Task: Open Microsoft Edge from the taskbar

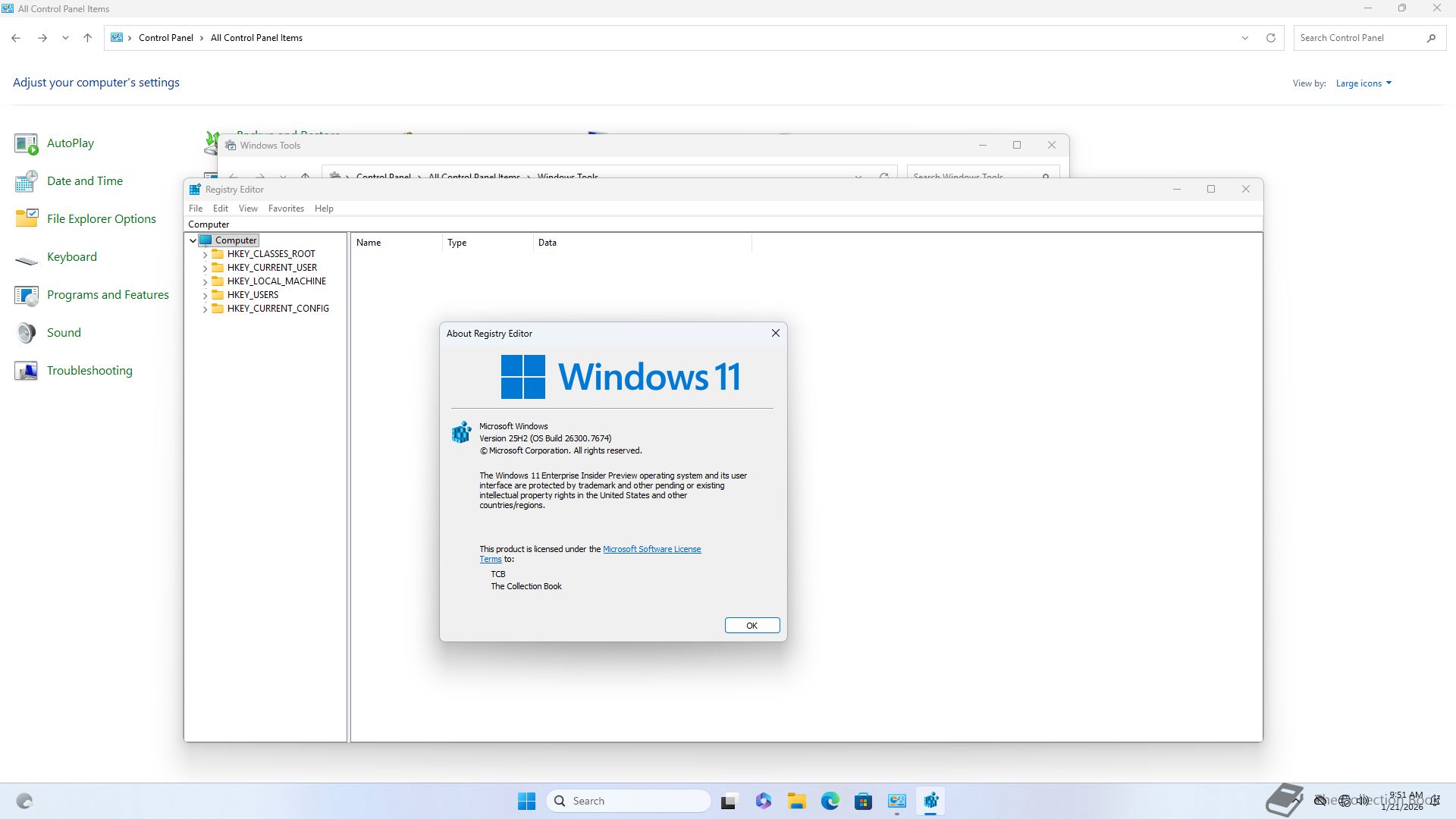Action: click(830, 801)
